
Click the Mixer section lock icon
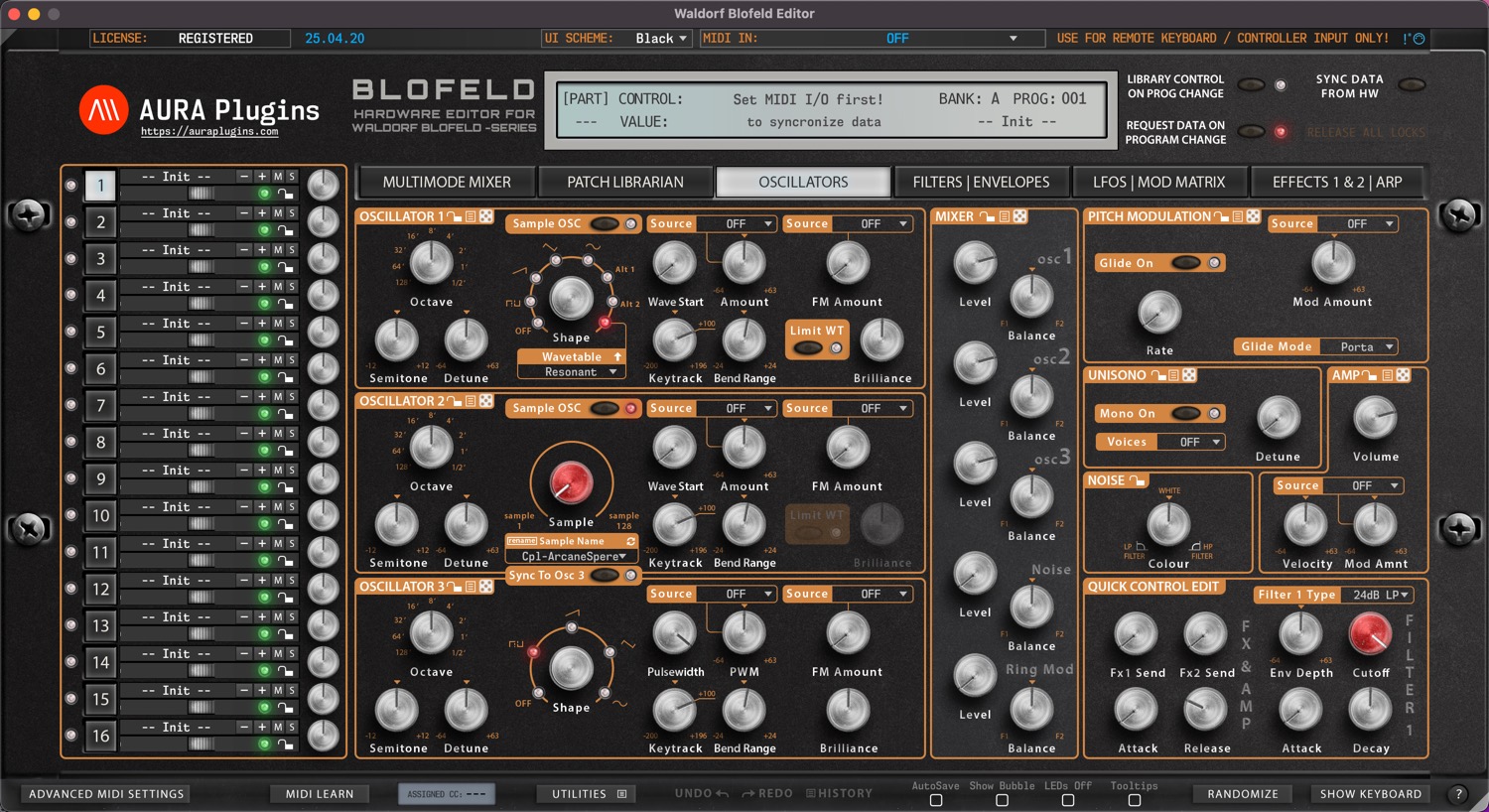(x=987, y=216)
